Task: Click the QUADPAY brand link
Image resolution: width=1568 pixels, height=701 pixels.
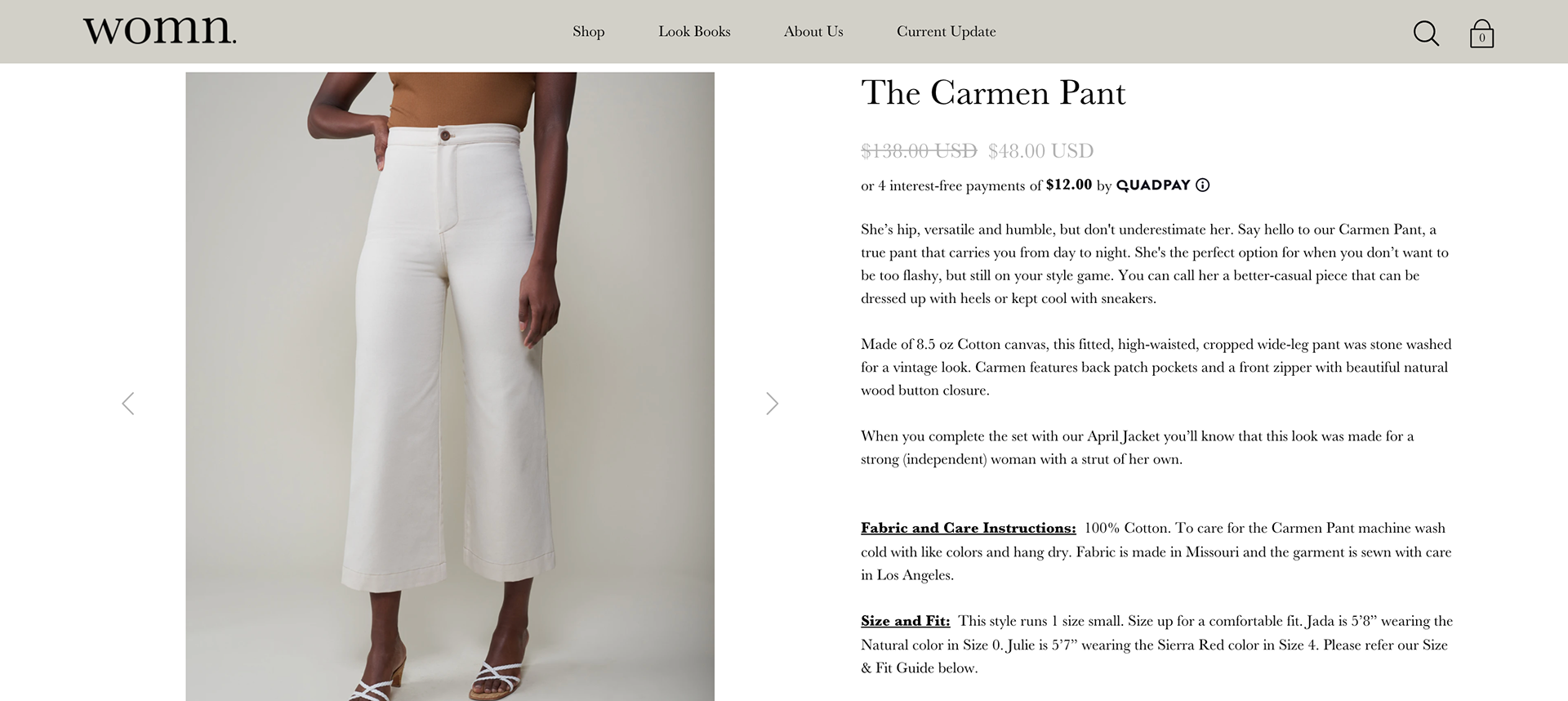Action: coord(1153,185)
